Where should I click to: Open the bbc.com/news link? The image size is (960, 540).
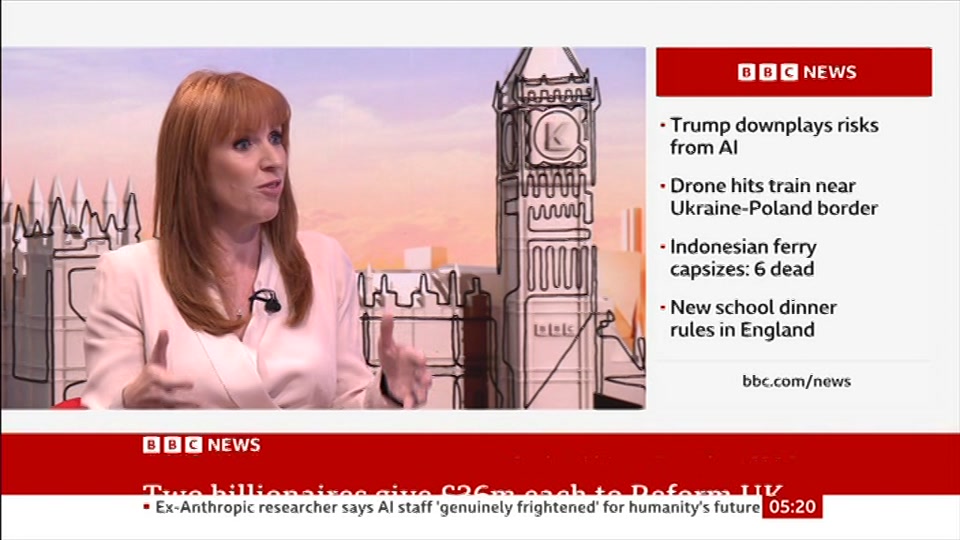797,381
